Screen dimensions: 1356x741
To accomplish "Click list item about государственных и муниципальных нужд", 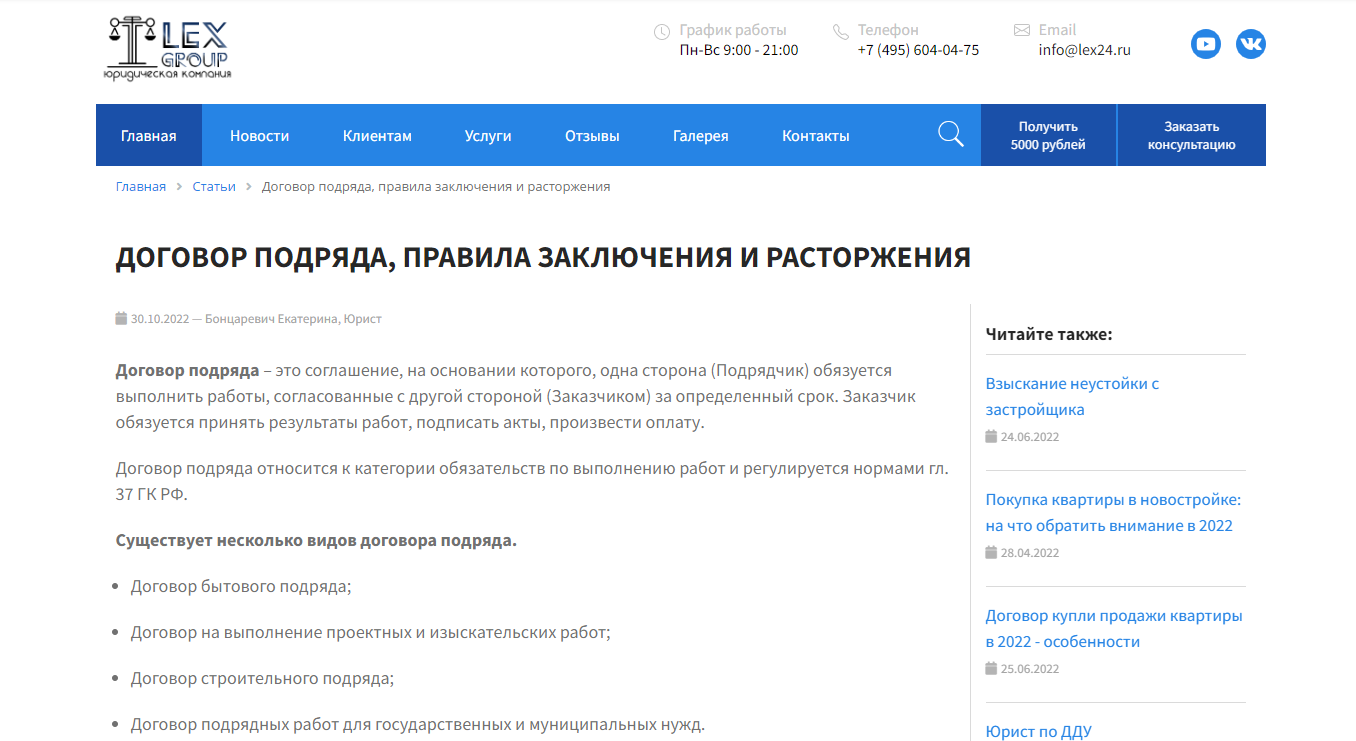I will [x=418, y=724].
